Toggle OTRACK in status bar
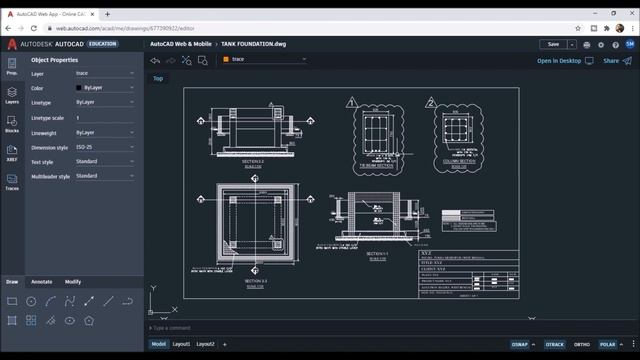640x360 pixels. click(x=554, y=344)
